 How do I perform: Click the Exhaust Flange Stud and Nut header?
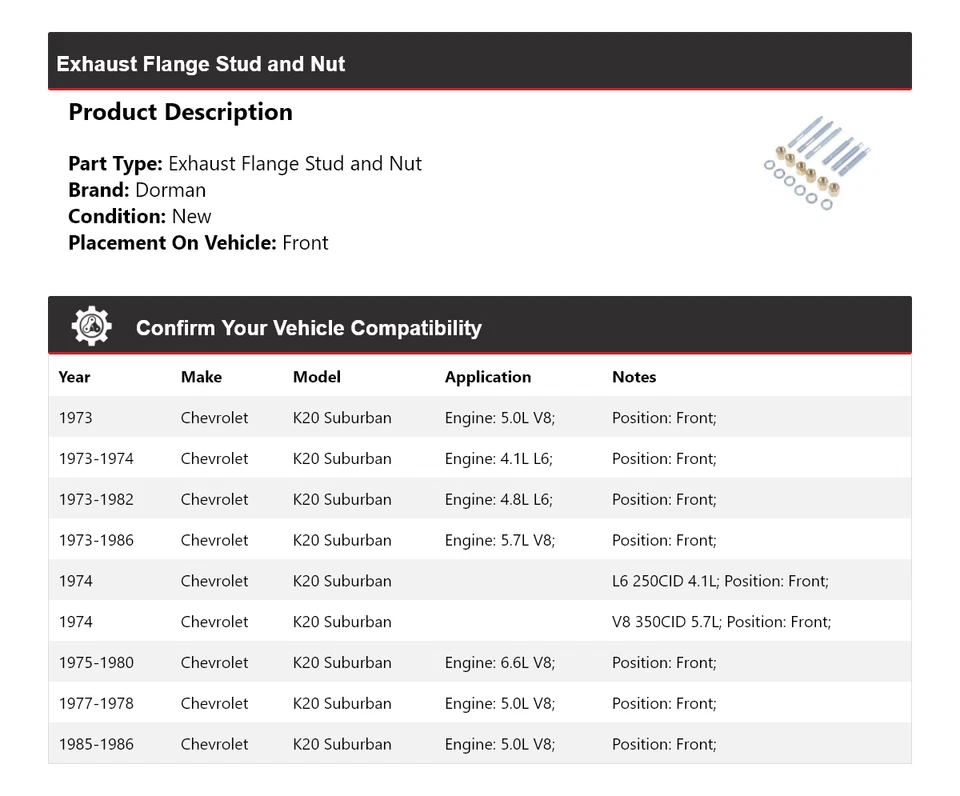(201, 64)
